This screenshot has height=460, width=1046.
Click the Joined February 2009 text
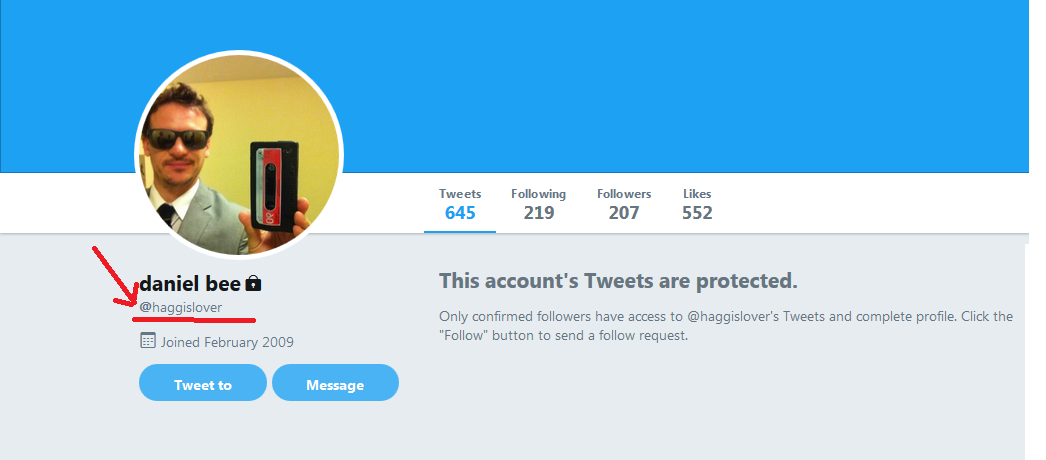coord(227,342)
